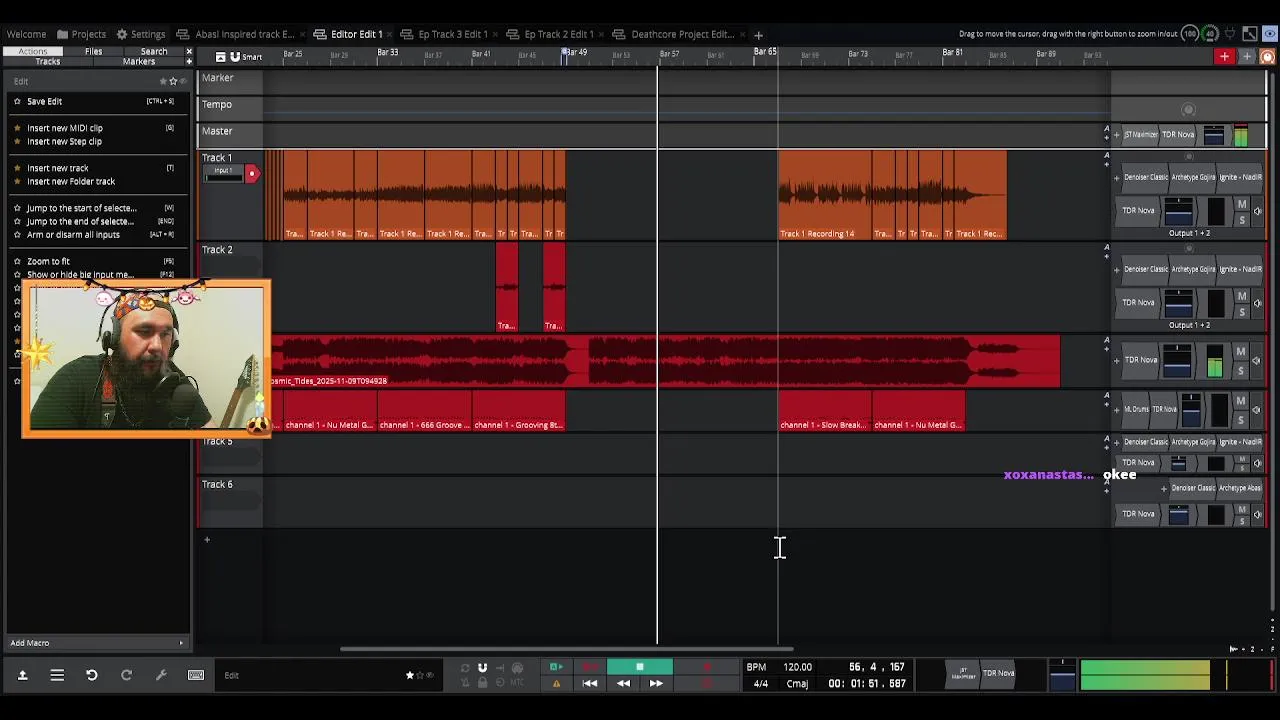Open the keyboard shortcuts icon
The width and height of the screenshot is (1280, 720).
click(196, 676)
